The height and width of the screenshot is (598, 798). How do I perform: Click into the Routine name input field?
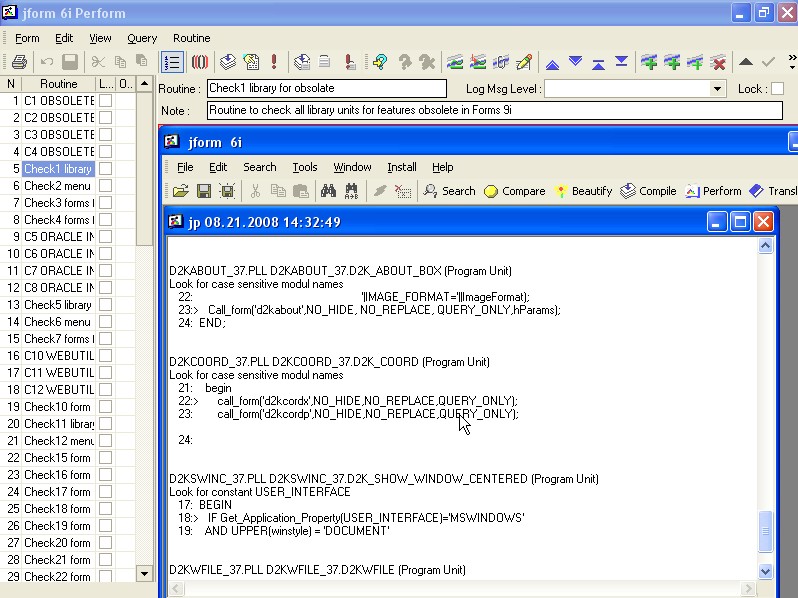tap(327, 89)
